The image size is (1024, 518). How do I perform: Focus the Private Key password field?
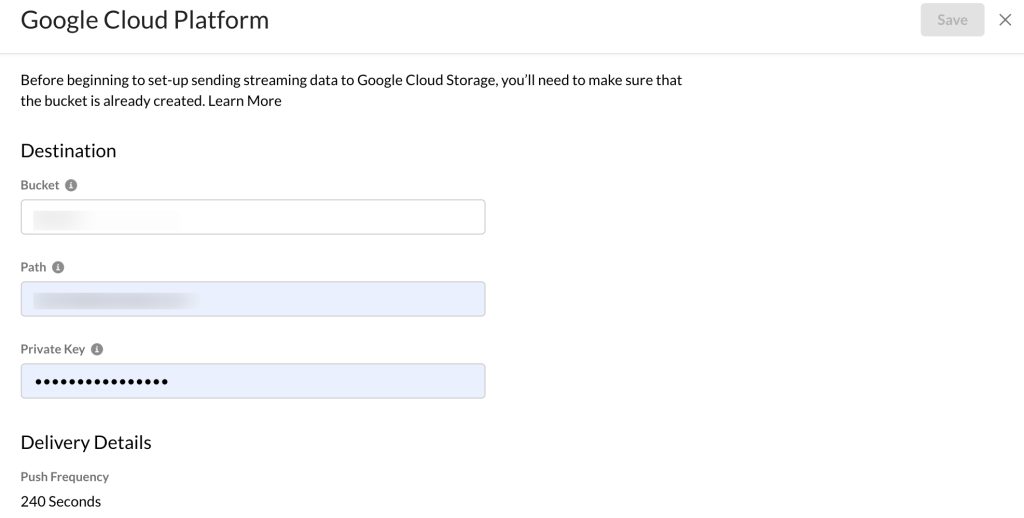pyautogui.click(x=253, y=381)
